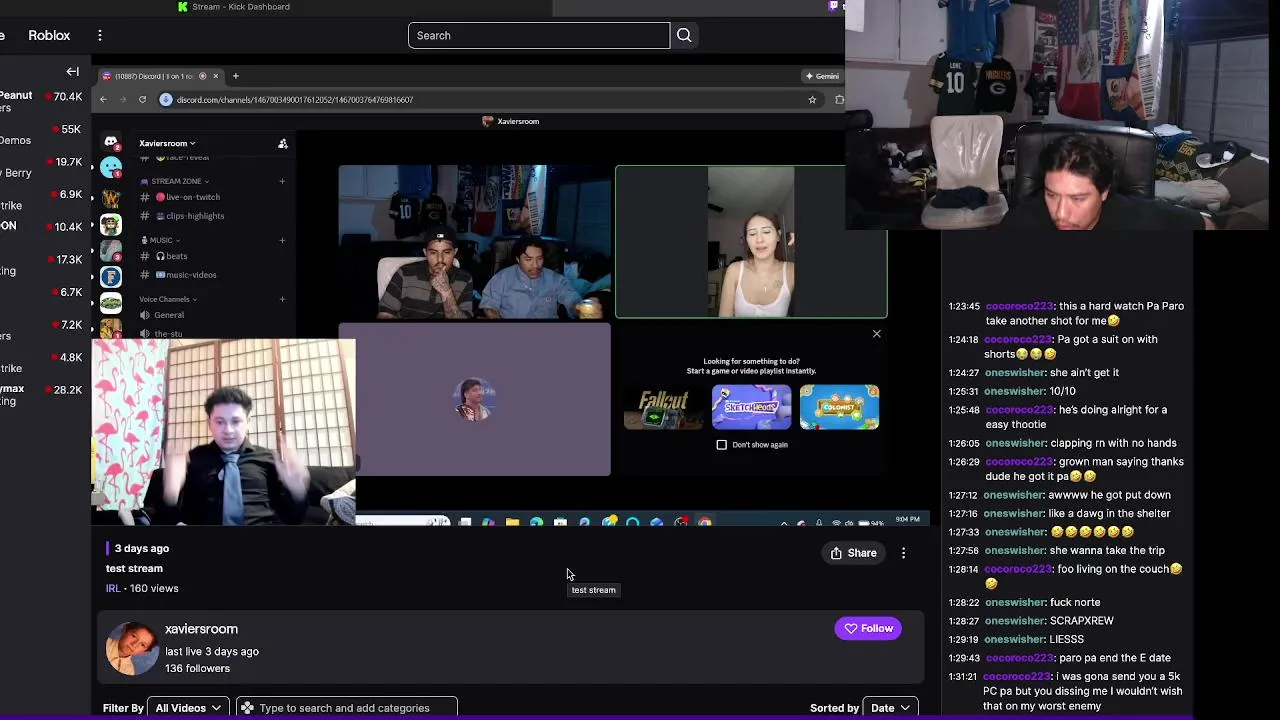Select the Fallout activity thumbnail

[x=663, y=407]
